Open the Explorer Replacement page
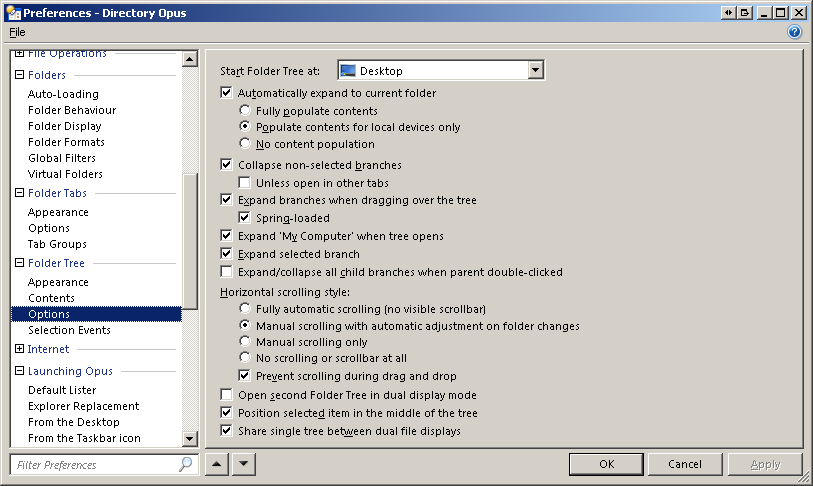The width and height of the screenshot is (813, 486). [x=83, y=406]
